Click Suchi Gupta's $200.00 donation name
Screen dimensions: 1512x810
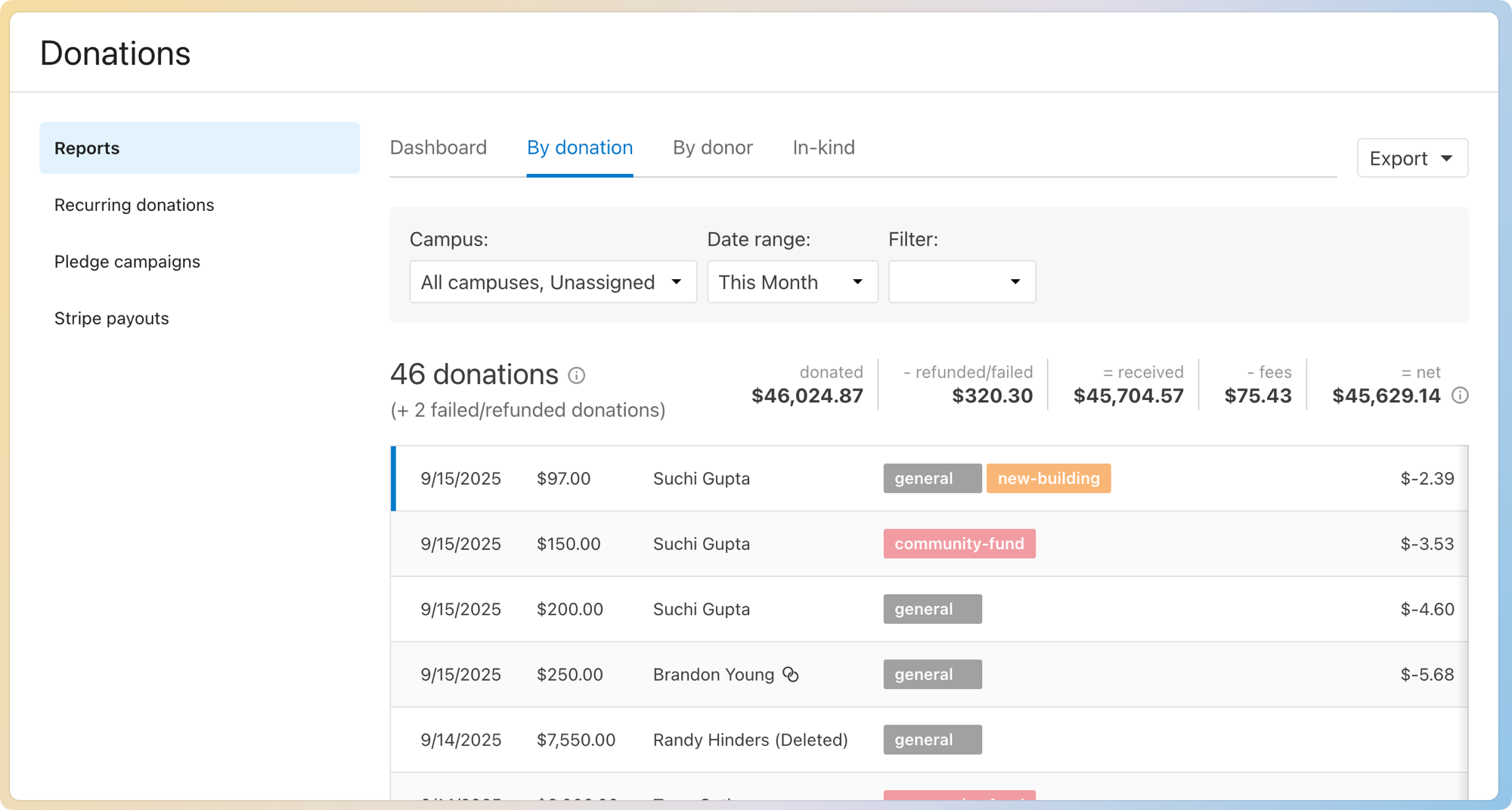(x=701, y=610)
